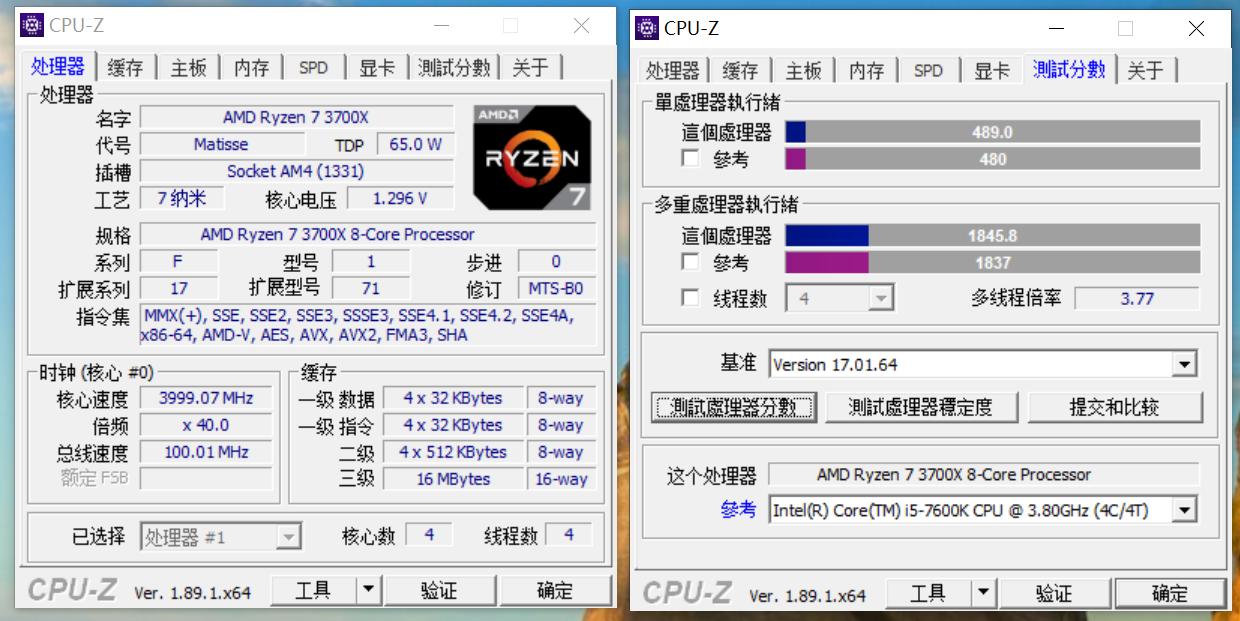
Task: Enable the 参考 checkbox under 单处理器执行绪
Action: pos(689,157)
